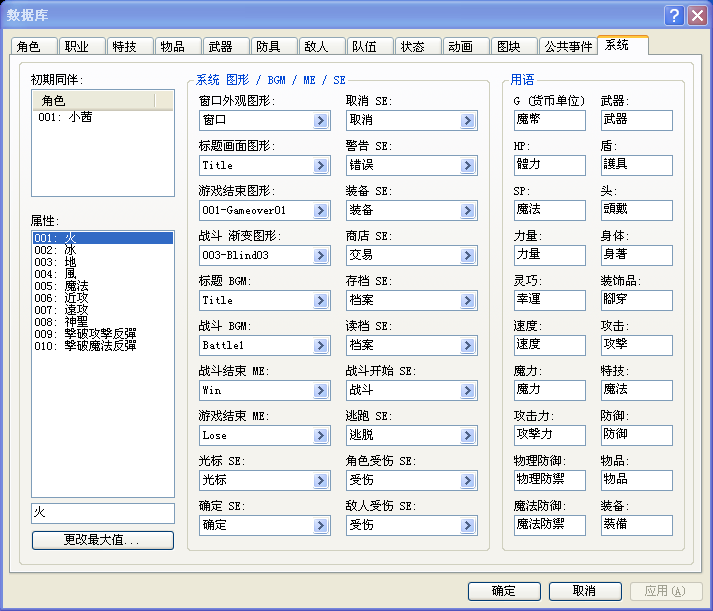Open the escape SE (逃脱) picker arrow
The width and height of the screenshot is (713, 611).
coord(467,436)
